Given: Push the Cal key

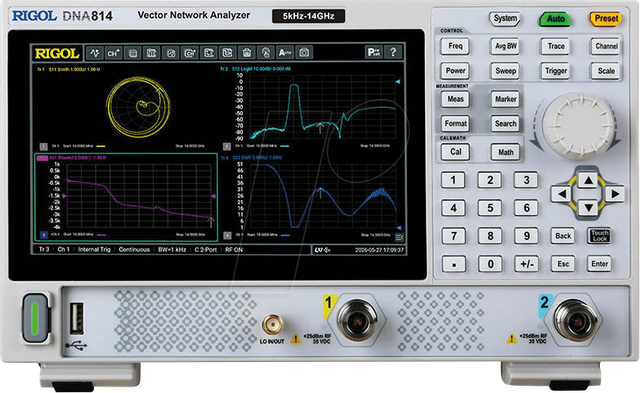Looking at the screenshot, I should 455,152.
